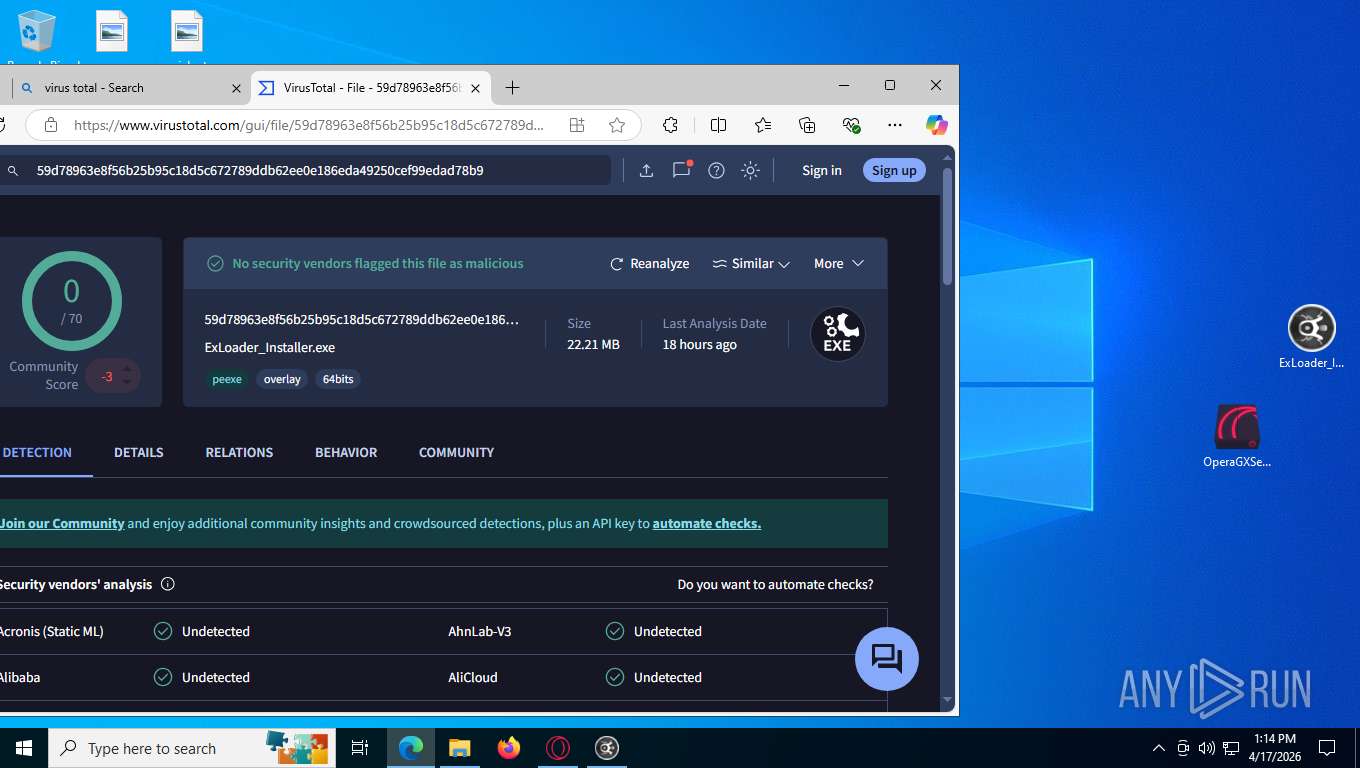Open Task View on the taskbar
Viewport: 1360px width, 768px height.
point(360,748)
